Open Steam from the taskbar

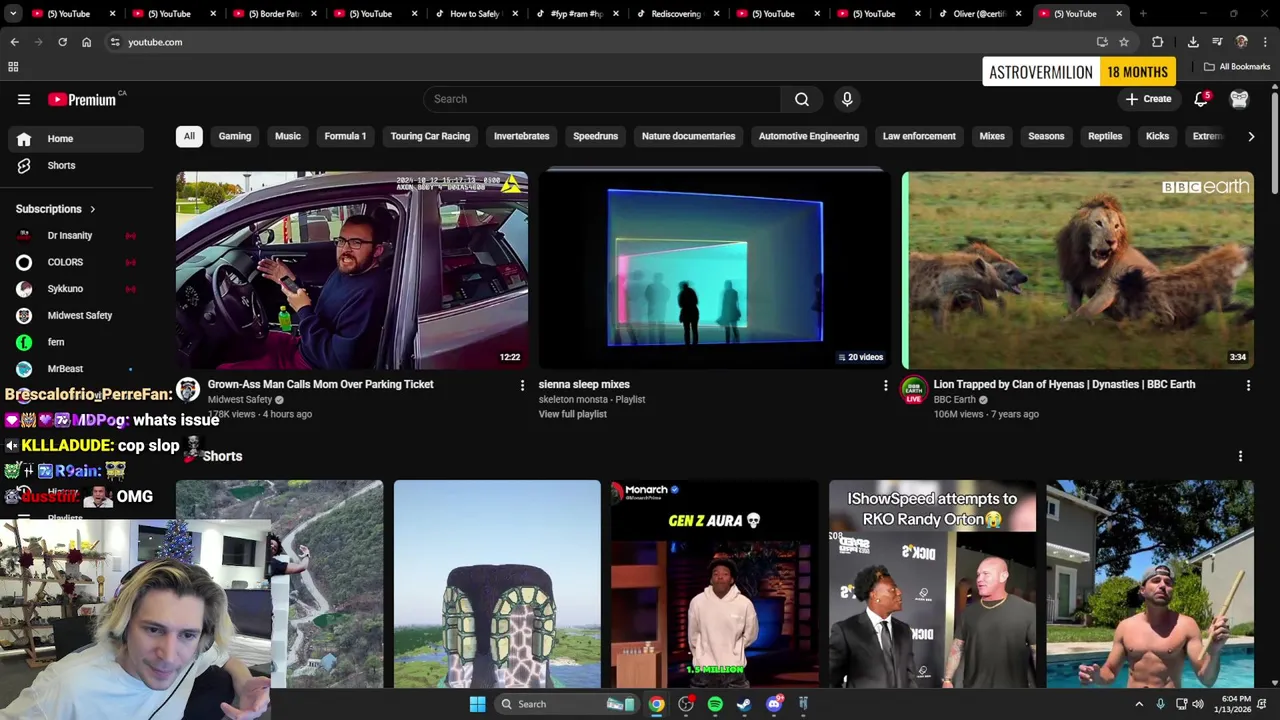point(744,704)
